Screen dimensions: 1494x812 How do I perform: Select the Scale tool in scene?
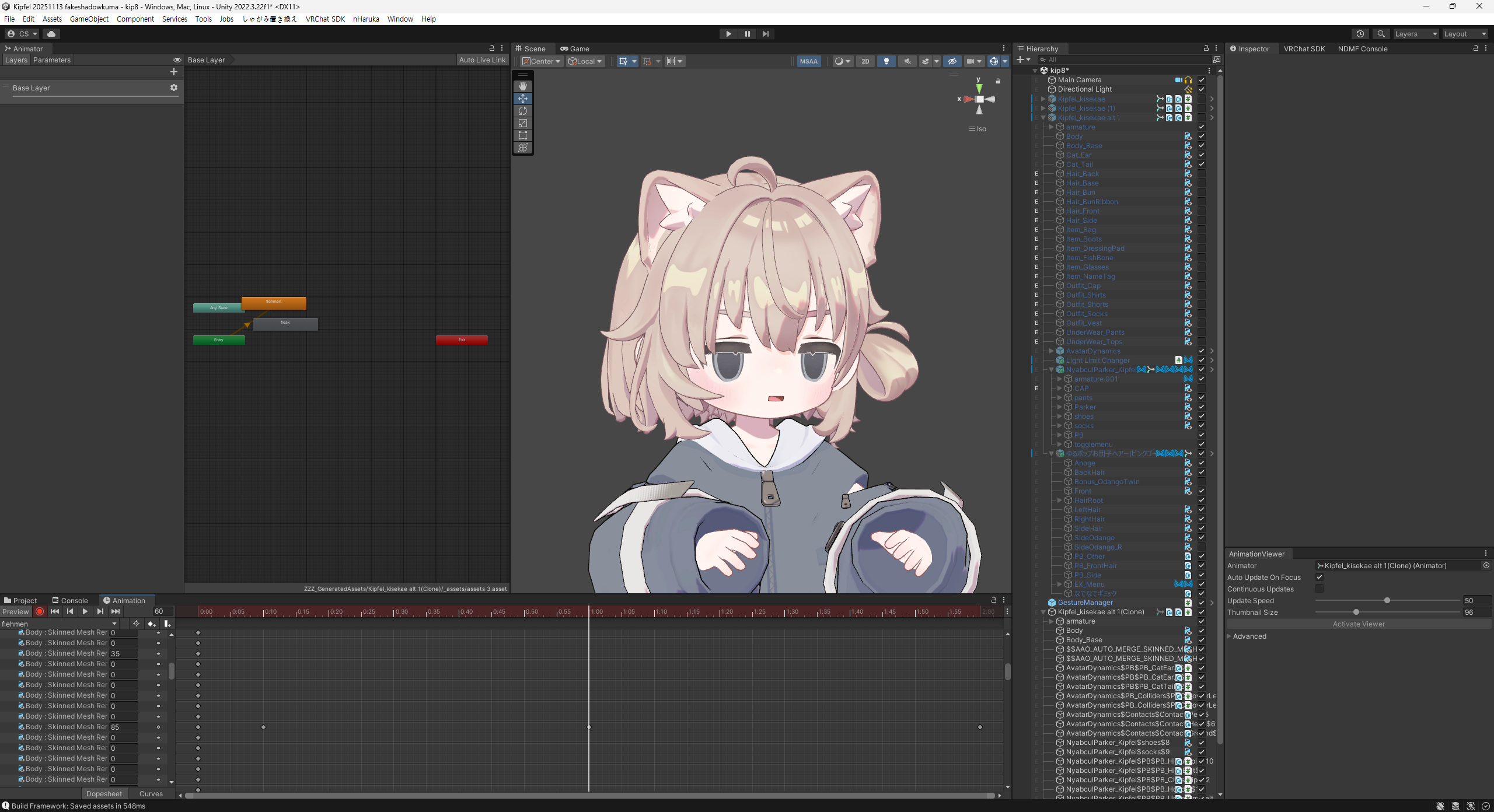522,123
